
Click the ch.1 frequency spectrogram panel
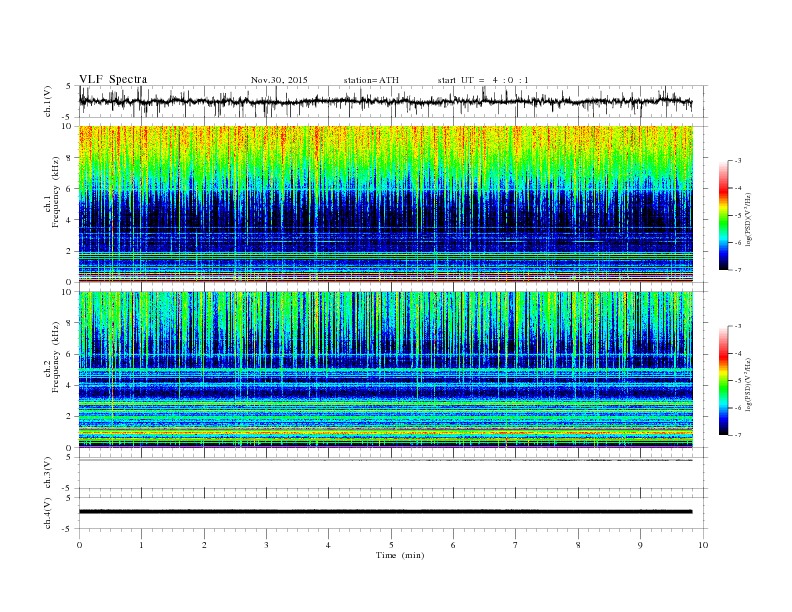[x=385, y=204]
